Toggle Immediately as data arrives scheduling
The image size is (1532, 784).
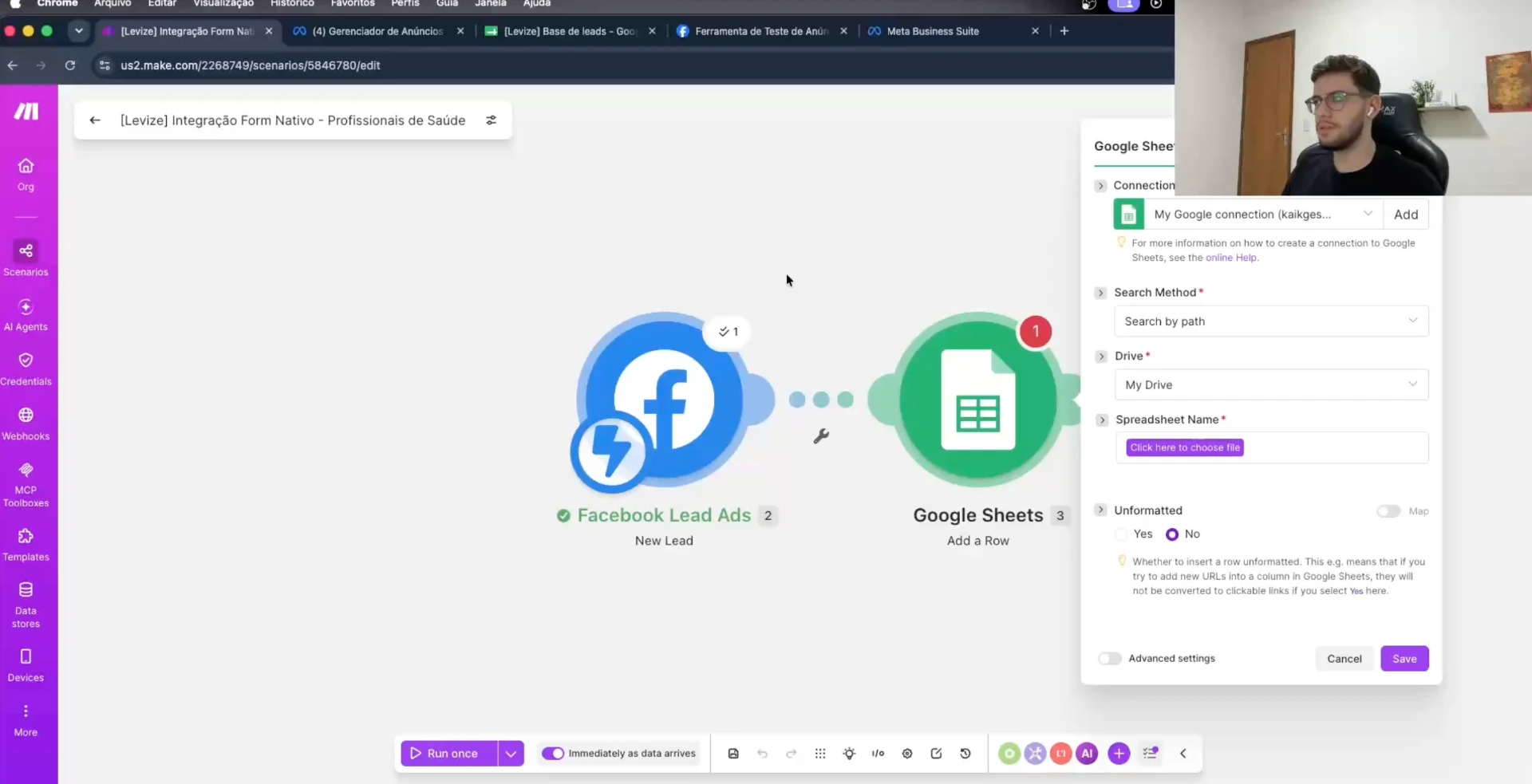pos(553,754)
